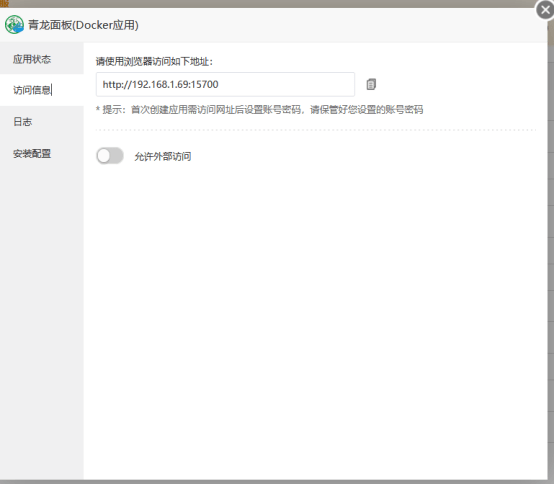554x484 pixels.
Task: Click the orange text behind the dialog corner
Action: click(4, 4)
